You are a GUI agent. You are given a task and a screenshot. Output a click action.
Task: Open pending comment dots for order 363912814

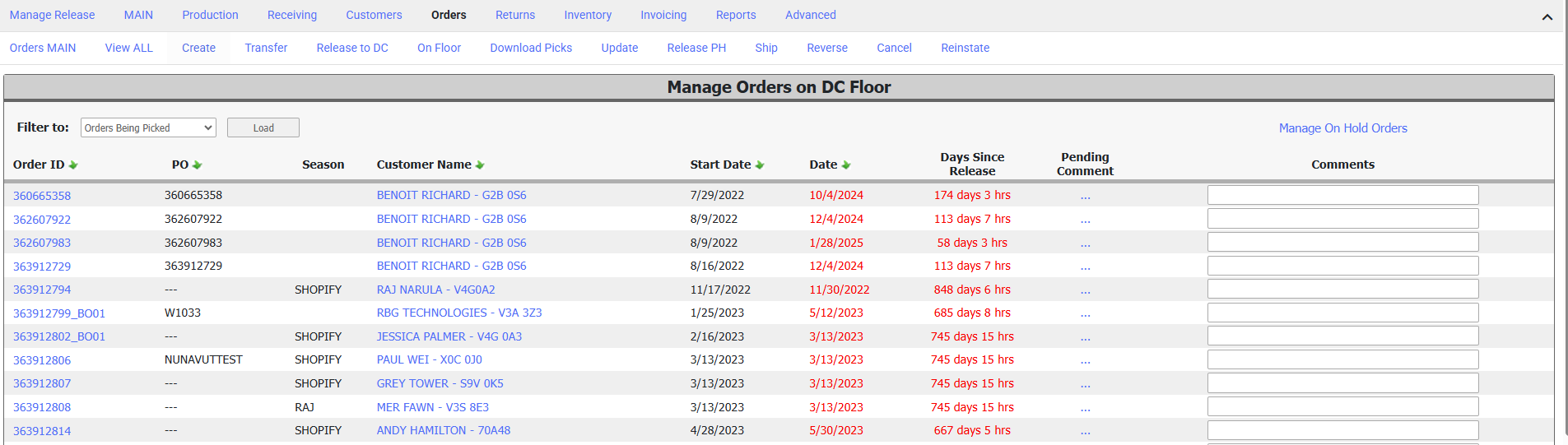pyautogui.click(x=1086, y=431)
